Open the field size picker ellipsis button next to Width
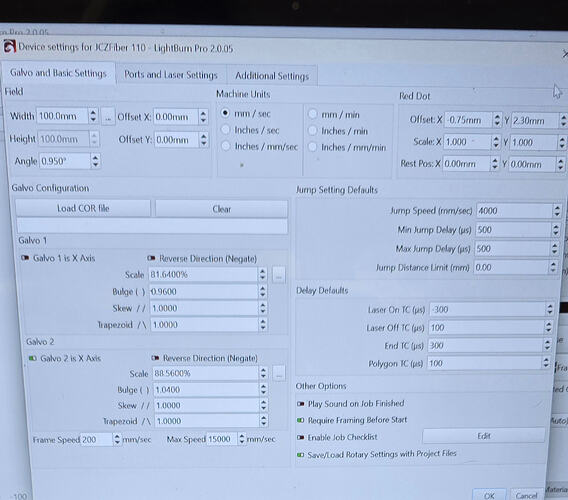The width and height of the screenshot is (568, 500). 108,117
